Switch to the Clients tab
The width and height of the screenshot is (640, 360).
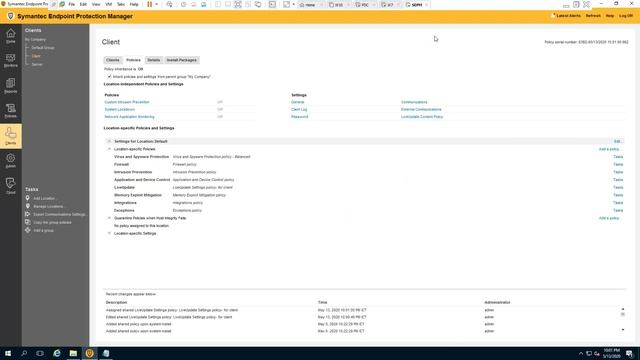click(113, 60)
